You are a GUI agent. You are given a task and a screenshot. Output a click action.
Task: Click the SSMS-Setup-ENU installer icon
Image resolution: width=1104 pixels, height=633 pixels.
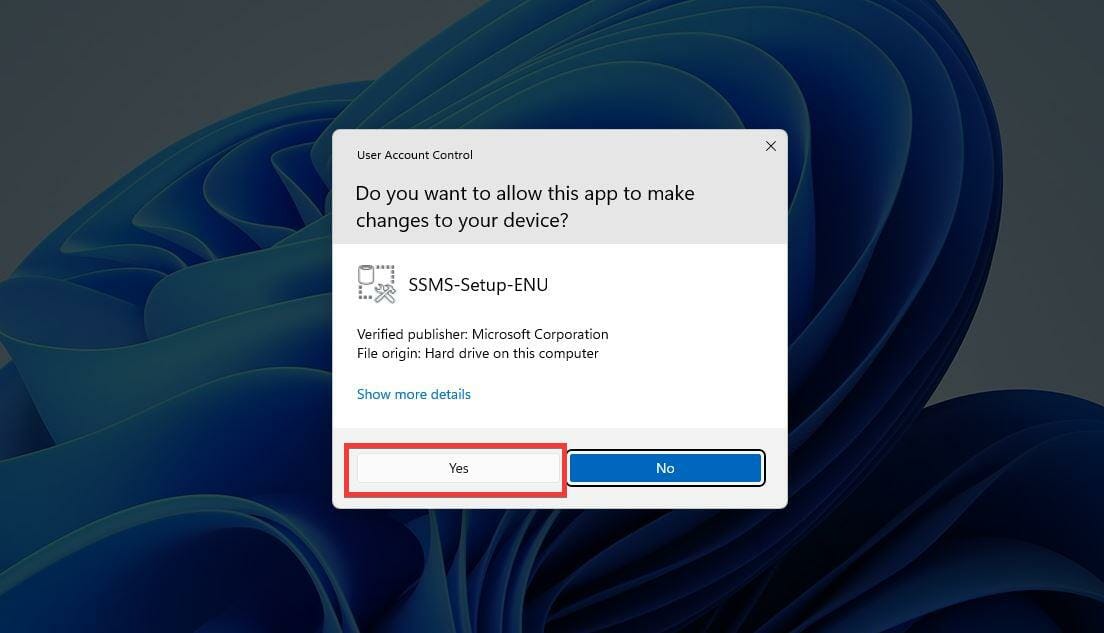tap(377, 284)
